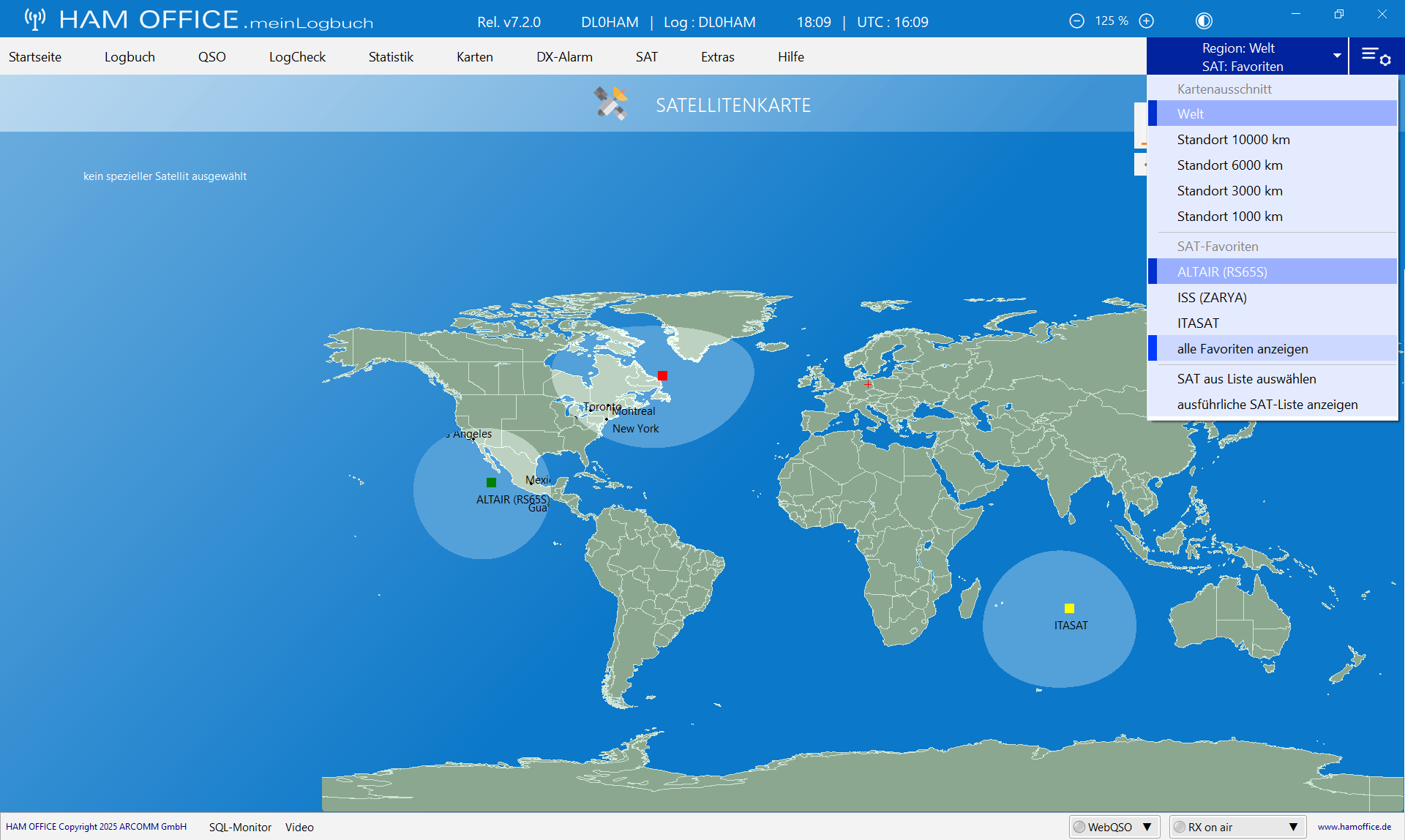Toggle the WebQSO indicator light
The width and height of the screenshot is (1405, 840).
pos(1079,827)
